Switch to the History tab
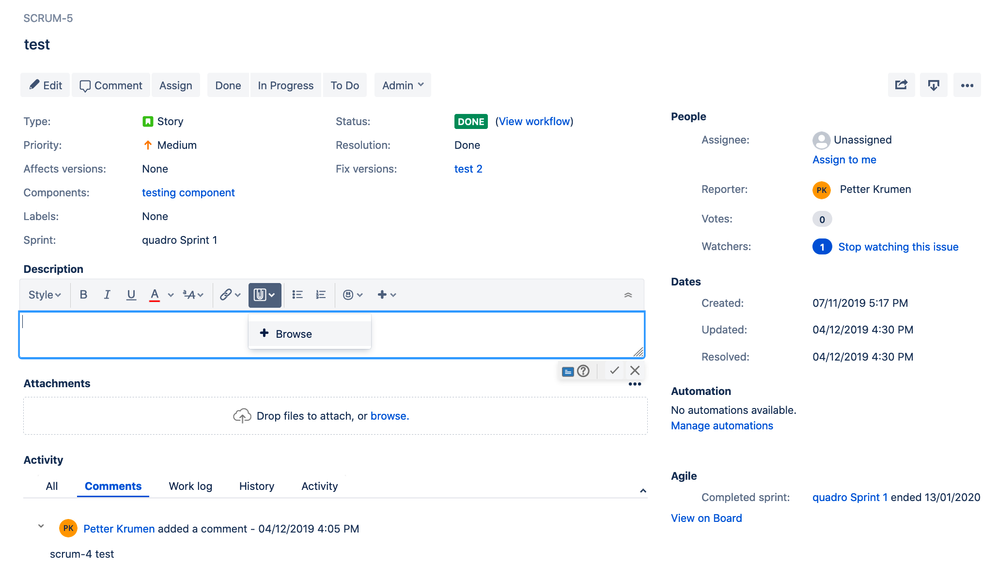The image size is (998, 568). click(257, 486)
